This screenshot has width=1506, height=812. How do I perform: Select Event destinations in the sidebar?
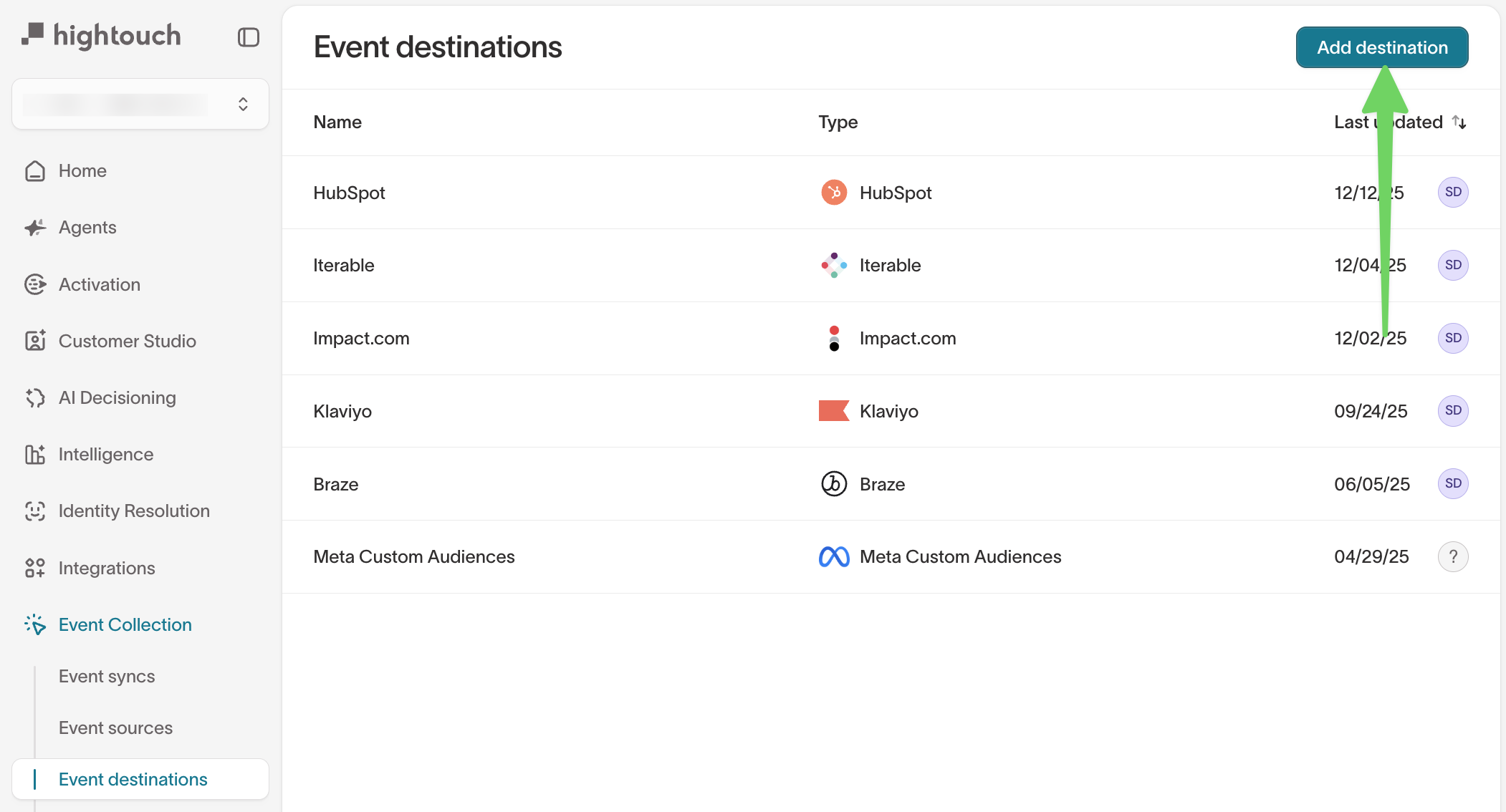coord(132,779)
